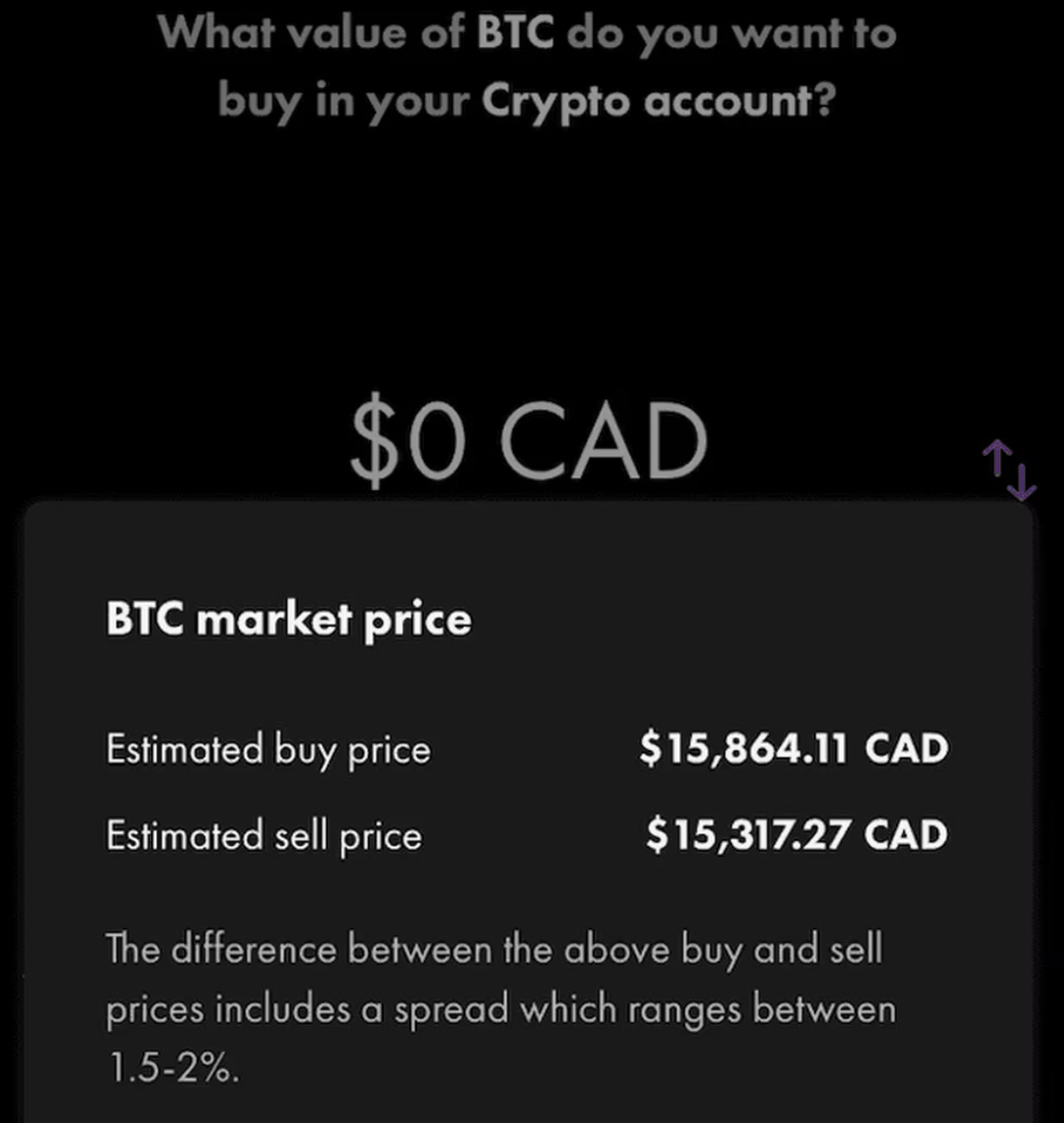1064x1123 pixels.
Task: Select the $0 CAD amount field
Action: coord(528,443)
